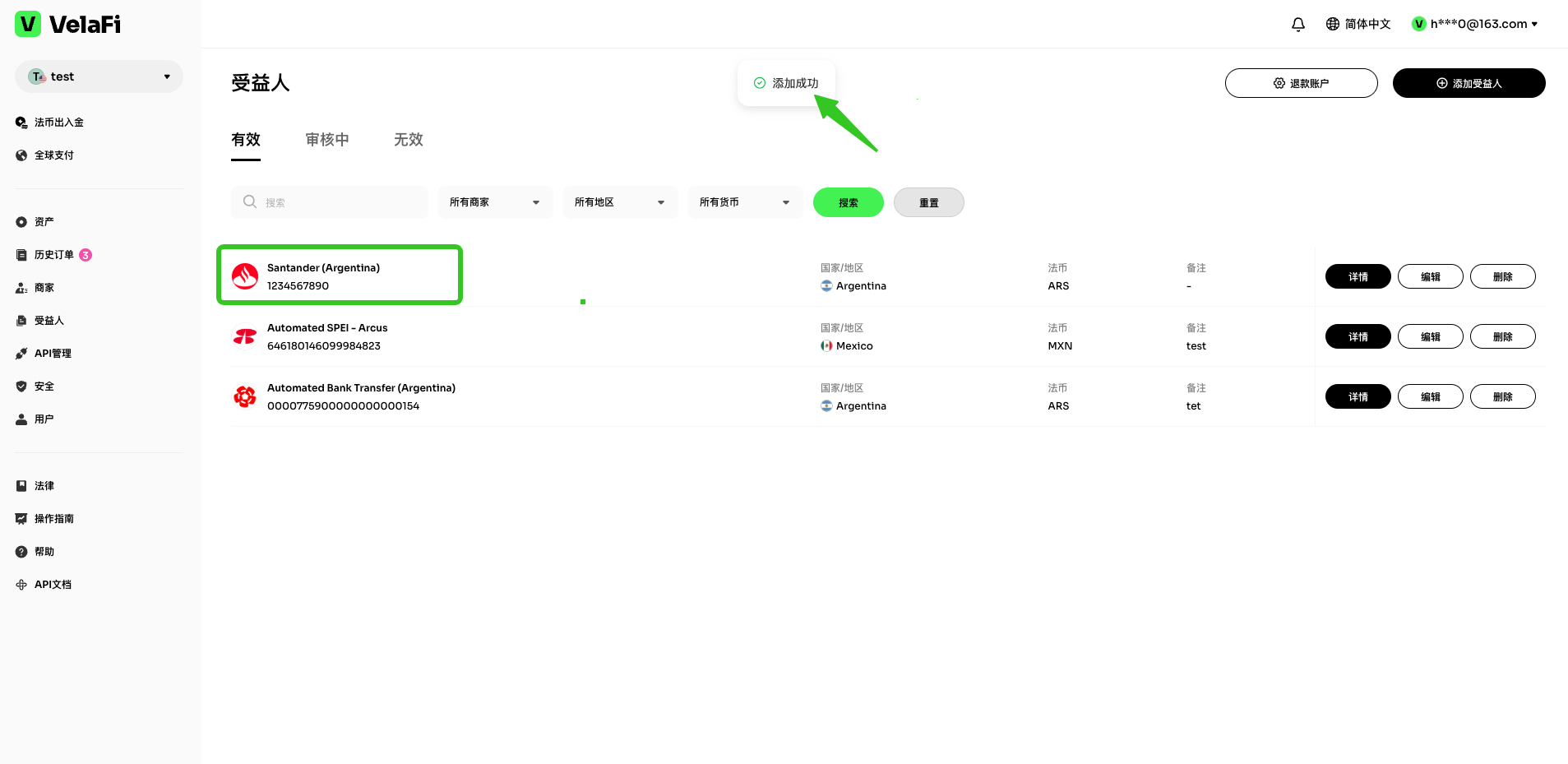Expand the test account selector
Viewport: 1568px width, 764px height.
click(99, 76)
